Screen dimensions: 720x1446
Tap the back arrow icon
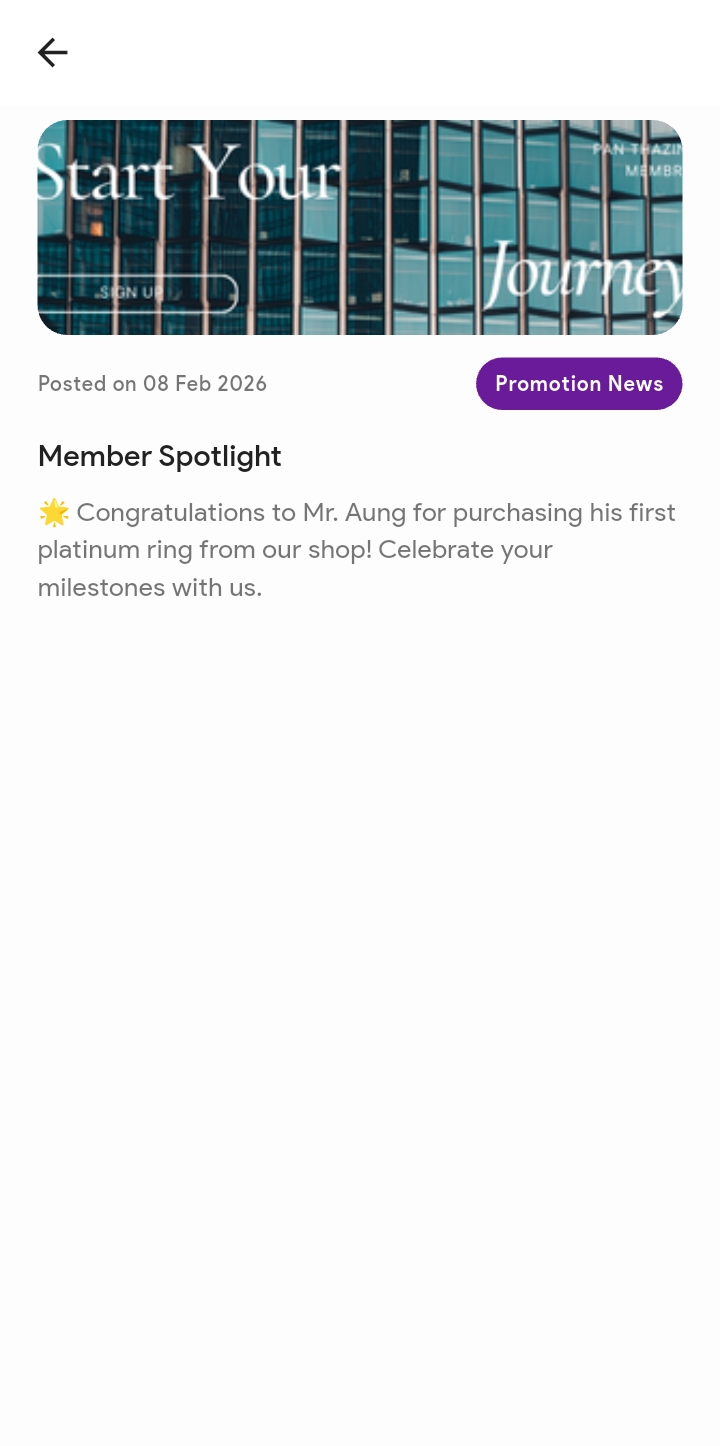[52, 52]
